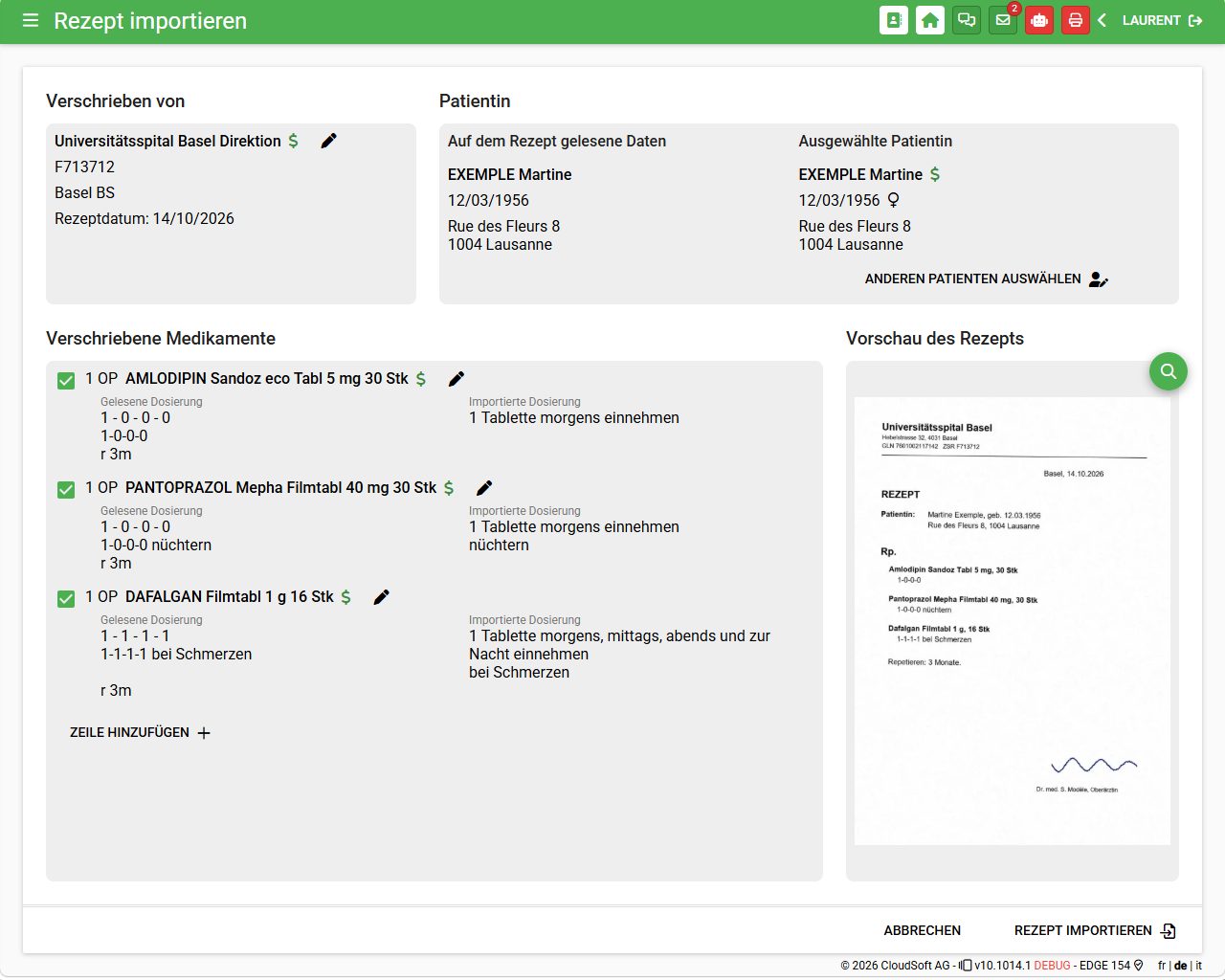Click ANDEREN PATIENTEN AUSWÄHLEN
Viewport: 1225px width, 980px height.
click(x=986, y=279)
